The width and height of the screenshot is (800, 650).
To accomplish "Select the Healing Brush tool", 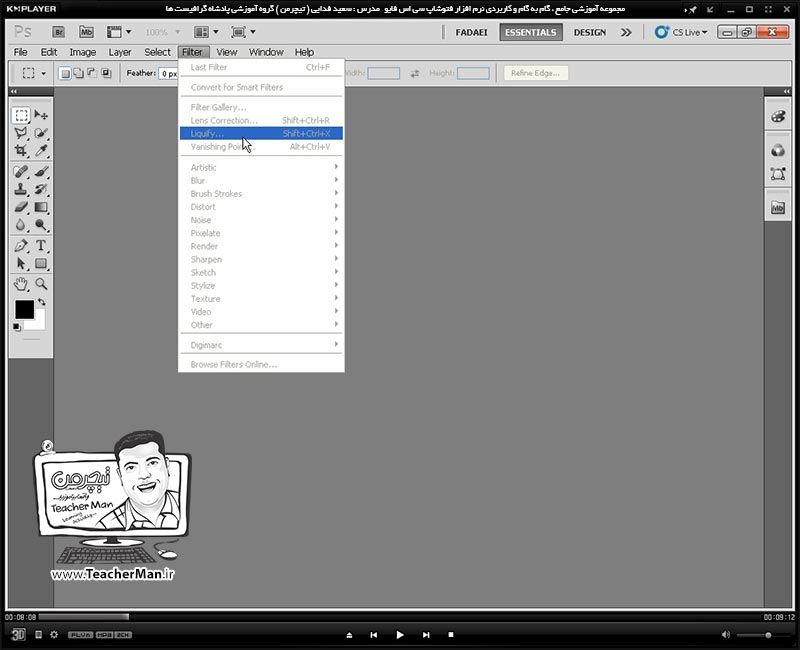I will pyautogui.click(x=21, y=171).
